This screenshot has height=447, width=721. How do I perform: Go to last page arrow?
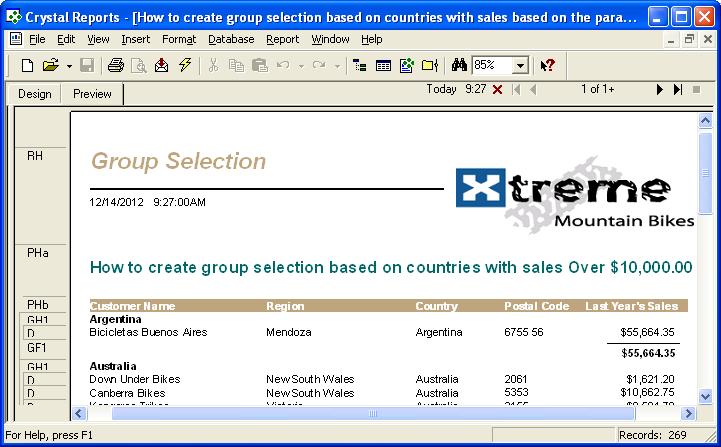pos(678,90)
